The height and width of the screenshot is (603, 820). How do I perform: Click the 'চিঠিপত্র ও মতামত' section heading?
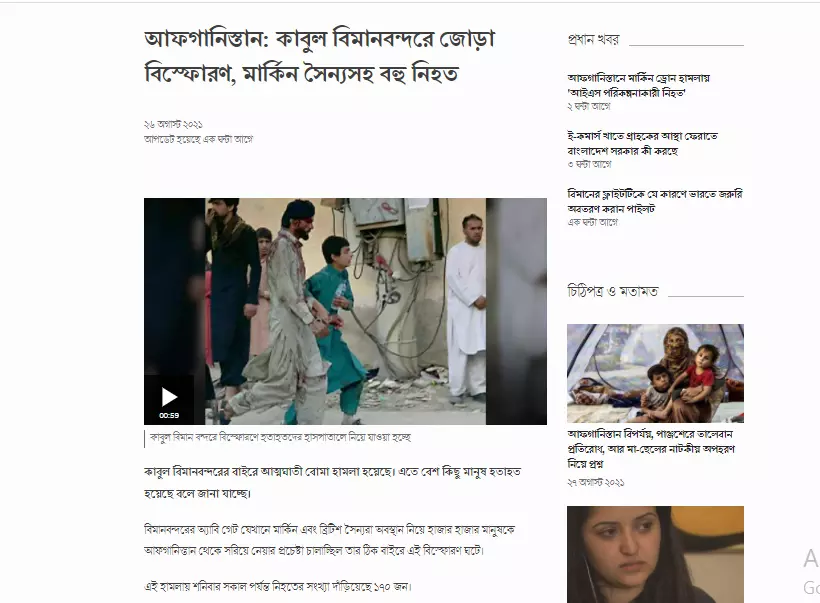pyautogui.click(x=612, y=291)
